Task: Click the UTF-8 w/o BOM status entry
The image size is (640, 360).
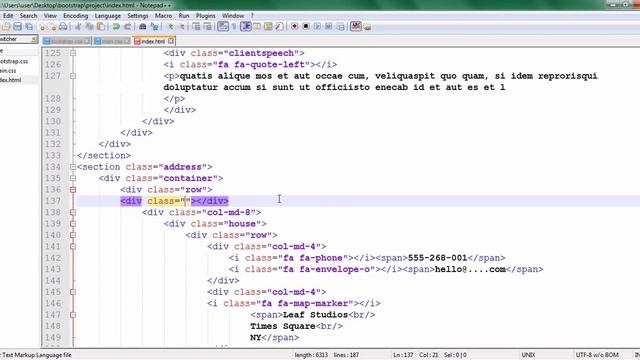Action: [x=597, y=355]
